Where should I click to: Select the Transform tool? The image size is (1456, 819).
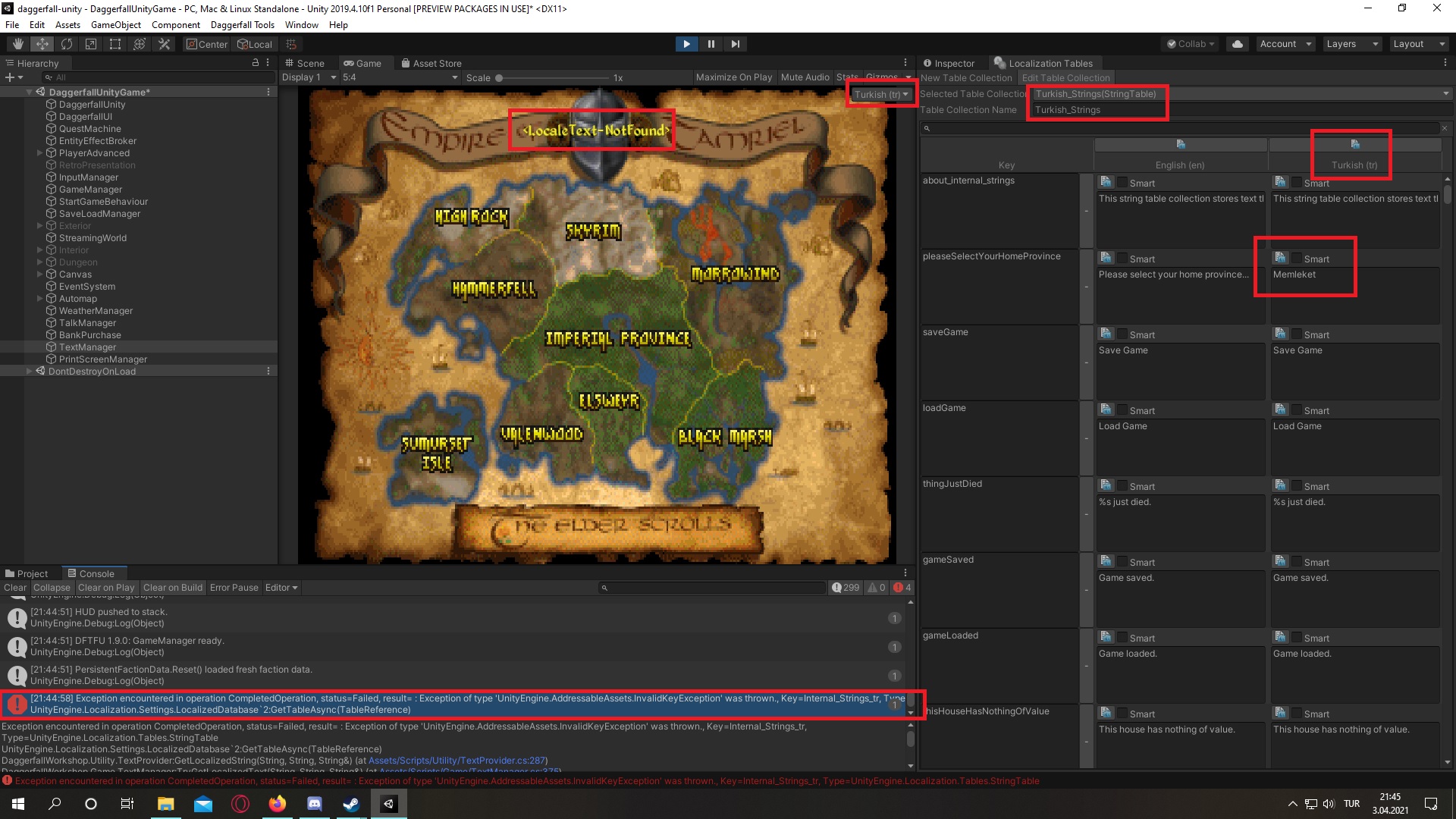pos(140,44)
